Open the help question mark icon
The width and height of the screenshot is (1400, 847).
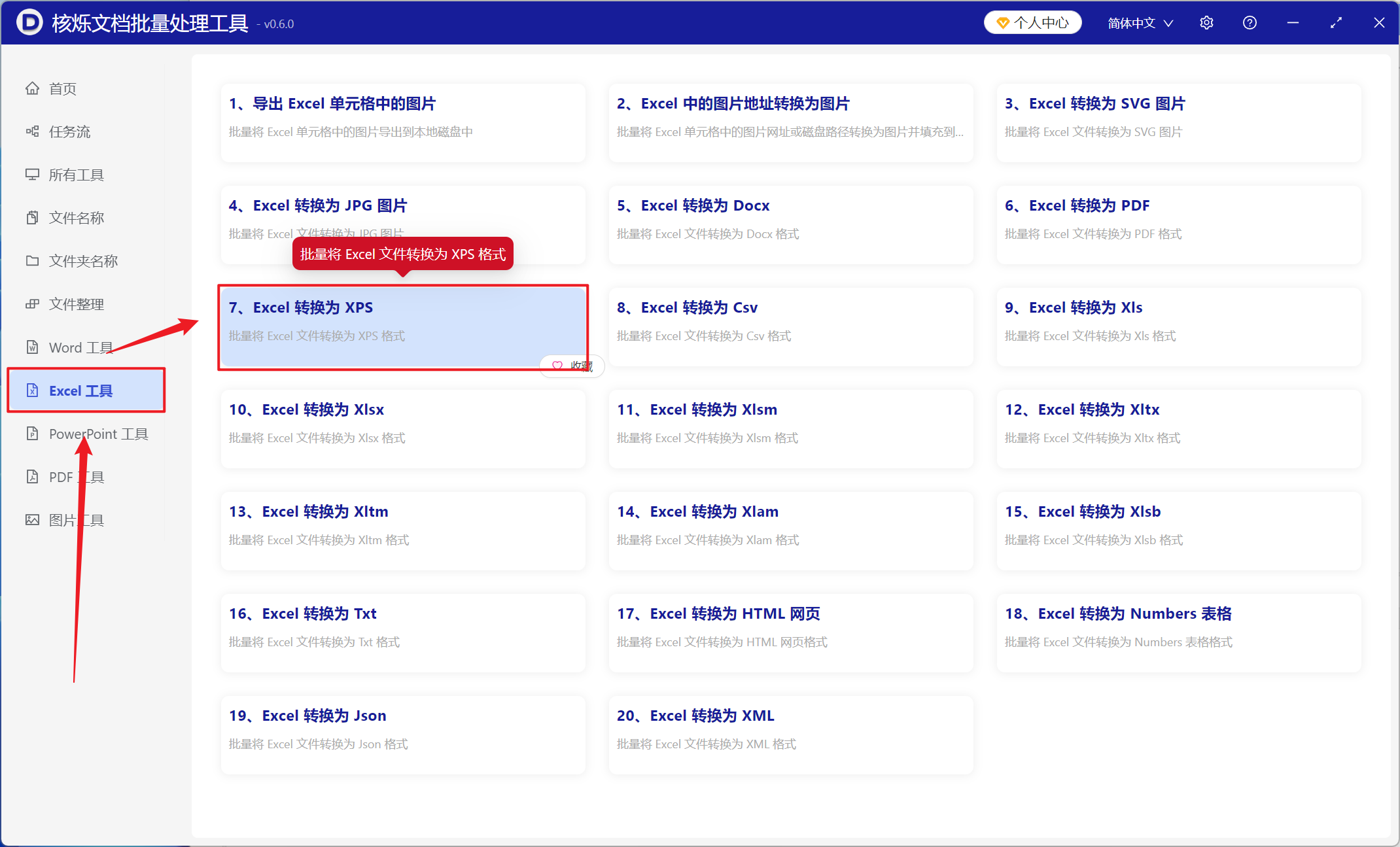(x=1250, y=23)
